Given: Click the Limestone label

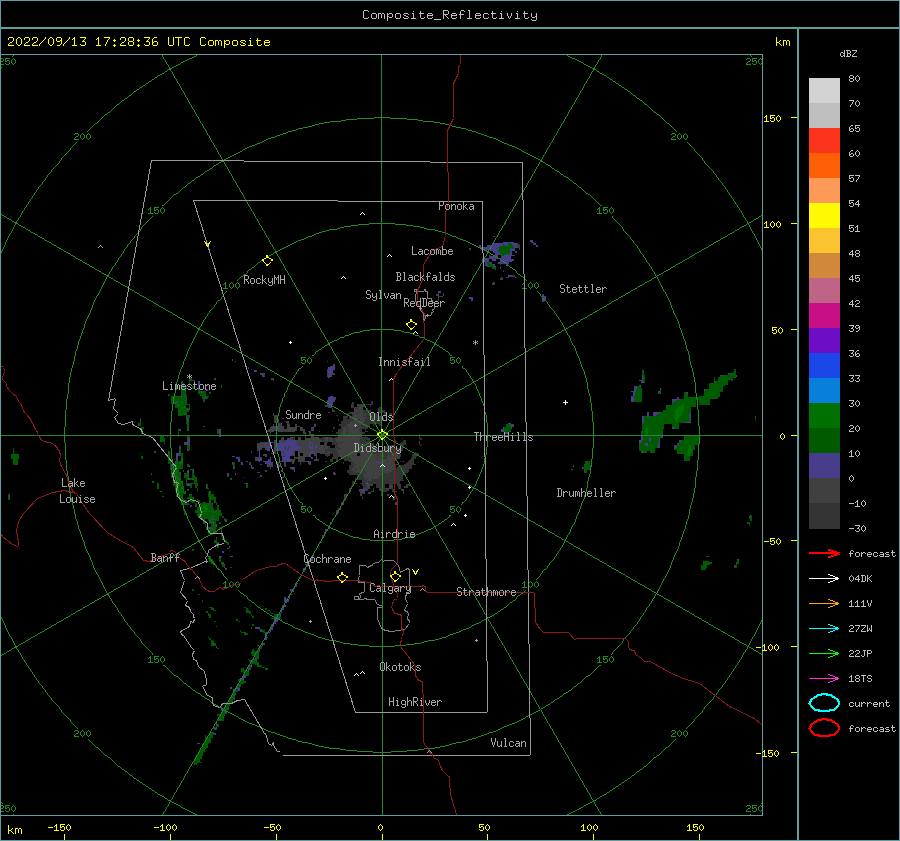Looking at the screenshot, I should (x=189, y=386).
